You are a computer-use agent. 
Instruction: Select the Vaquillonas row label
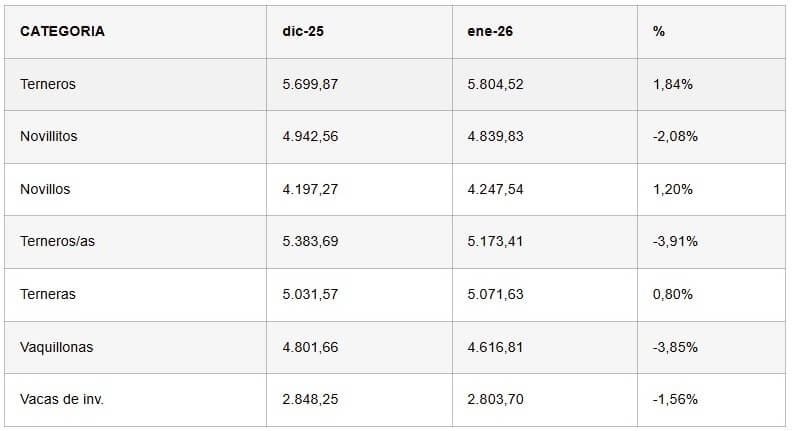(x=56, y=347)
